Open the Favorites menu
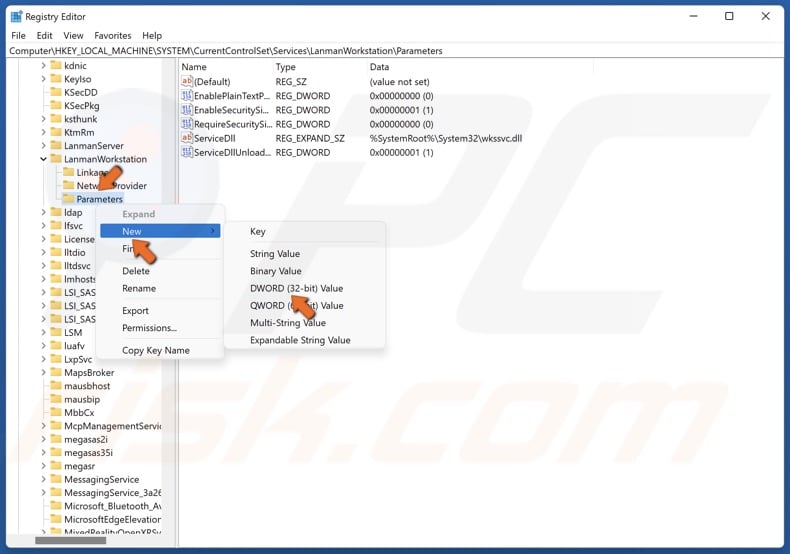 pos(113,35)
